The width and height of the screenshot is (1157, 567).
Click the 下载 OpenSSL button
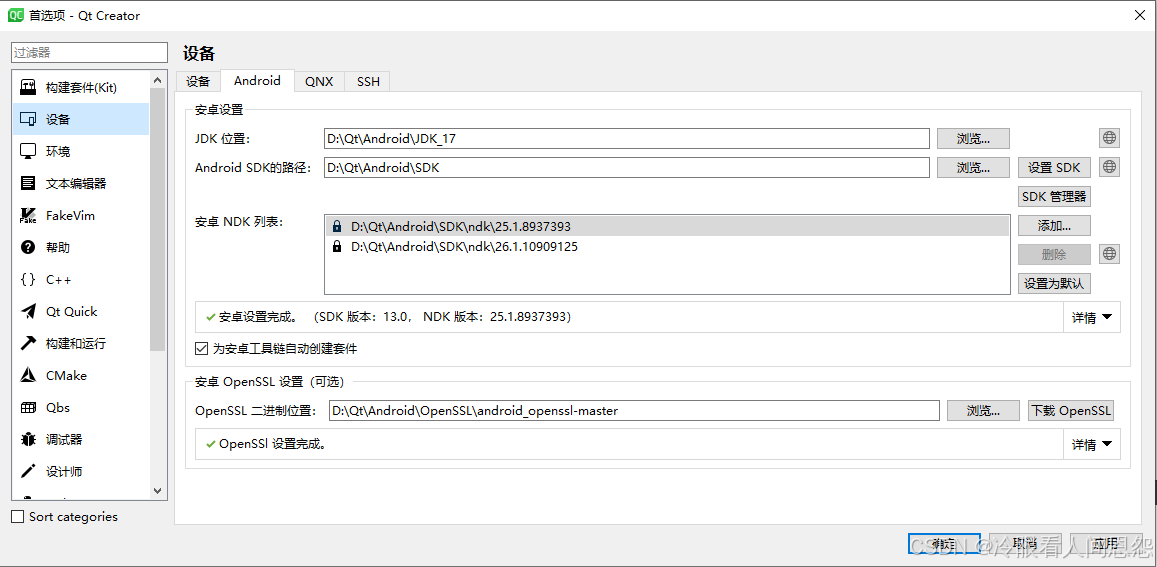1071,410
